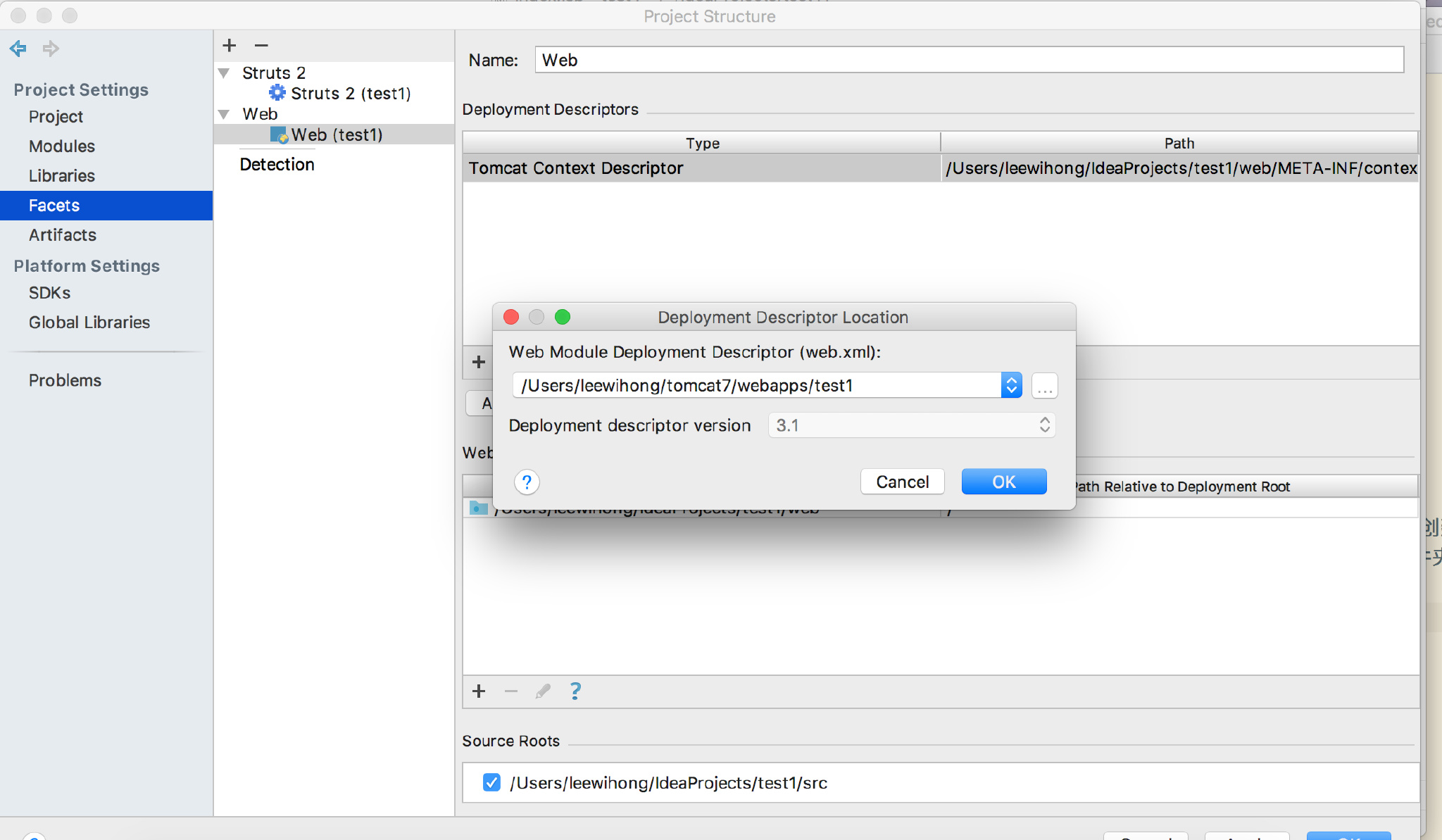Click the Name text field
The height and width of the screenshot is (840, 1442).
[x=968, y=61]
